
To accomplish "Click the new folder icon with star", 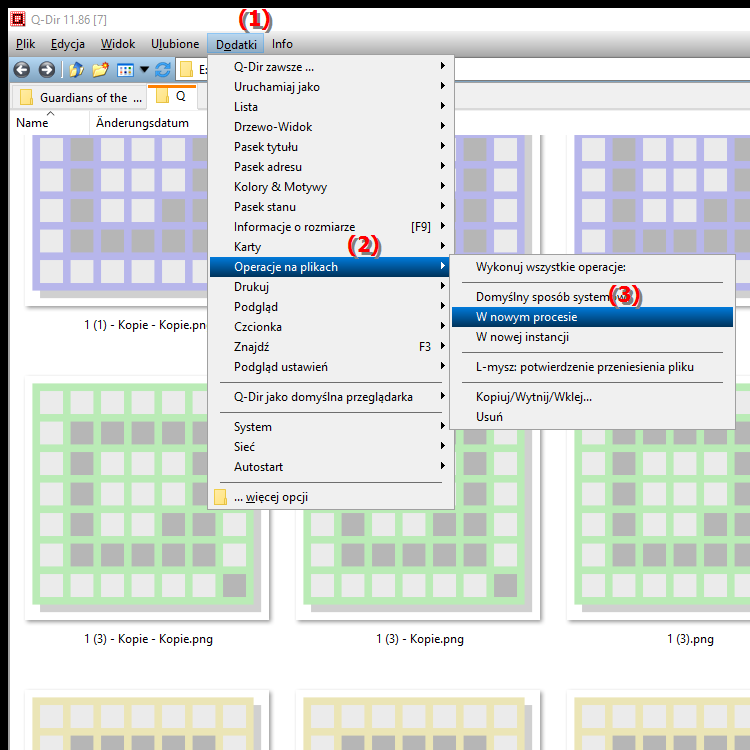I will (x=100, y=70).
